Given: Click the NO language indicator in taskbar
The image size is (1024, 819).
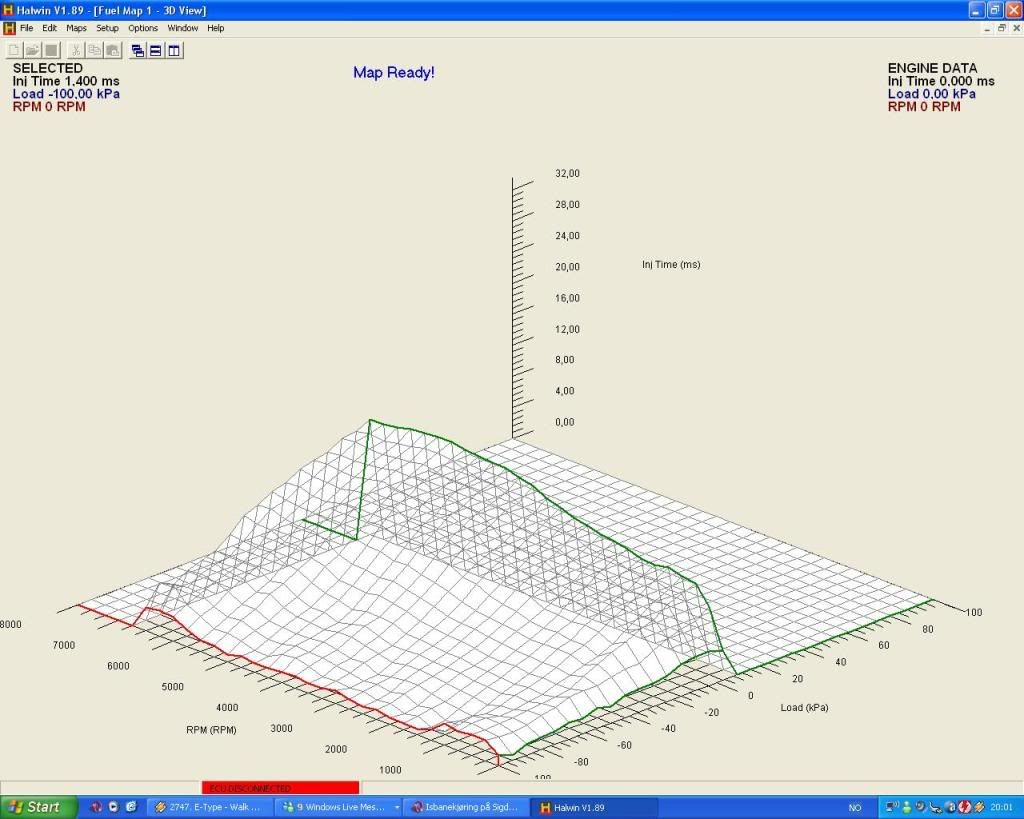Looking at the screenshot, I should tap(855, 807).
